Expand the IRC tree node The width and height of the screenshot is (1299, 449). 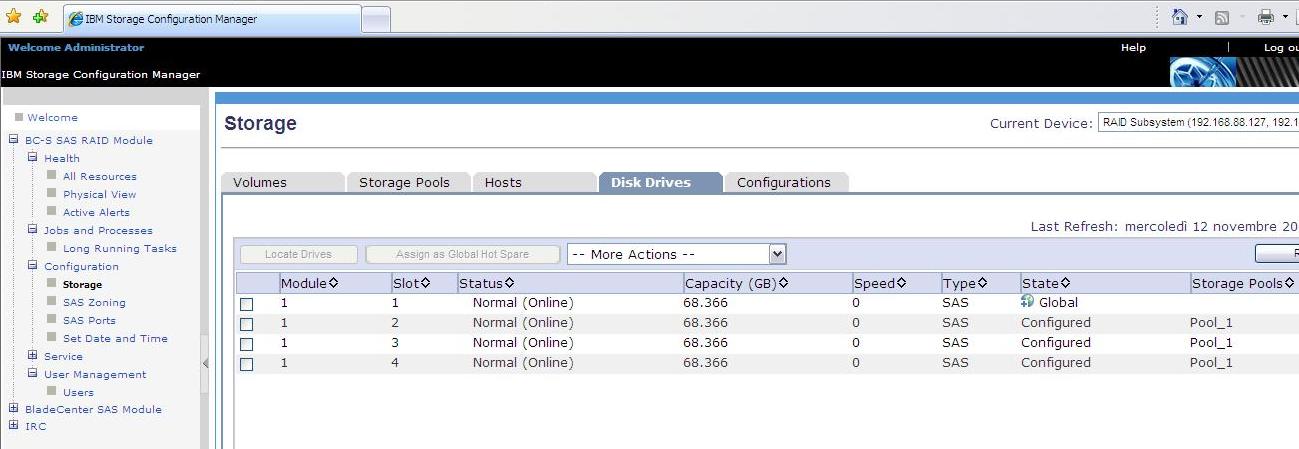click(x=14, y=426)
